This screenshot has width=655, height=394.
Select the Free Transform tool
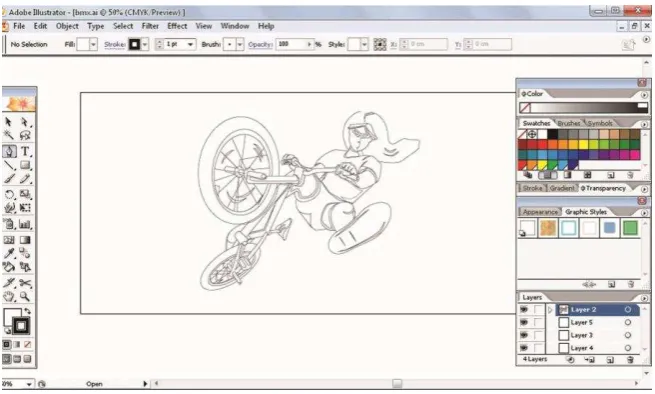25,208
